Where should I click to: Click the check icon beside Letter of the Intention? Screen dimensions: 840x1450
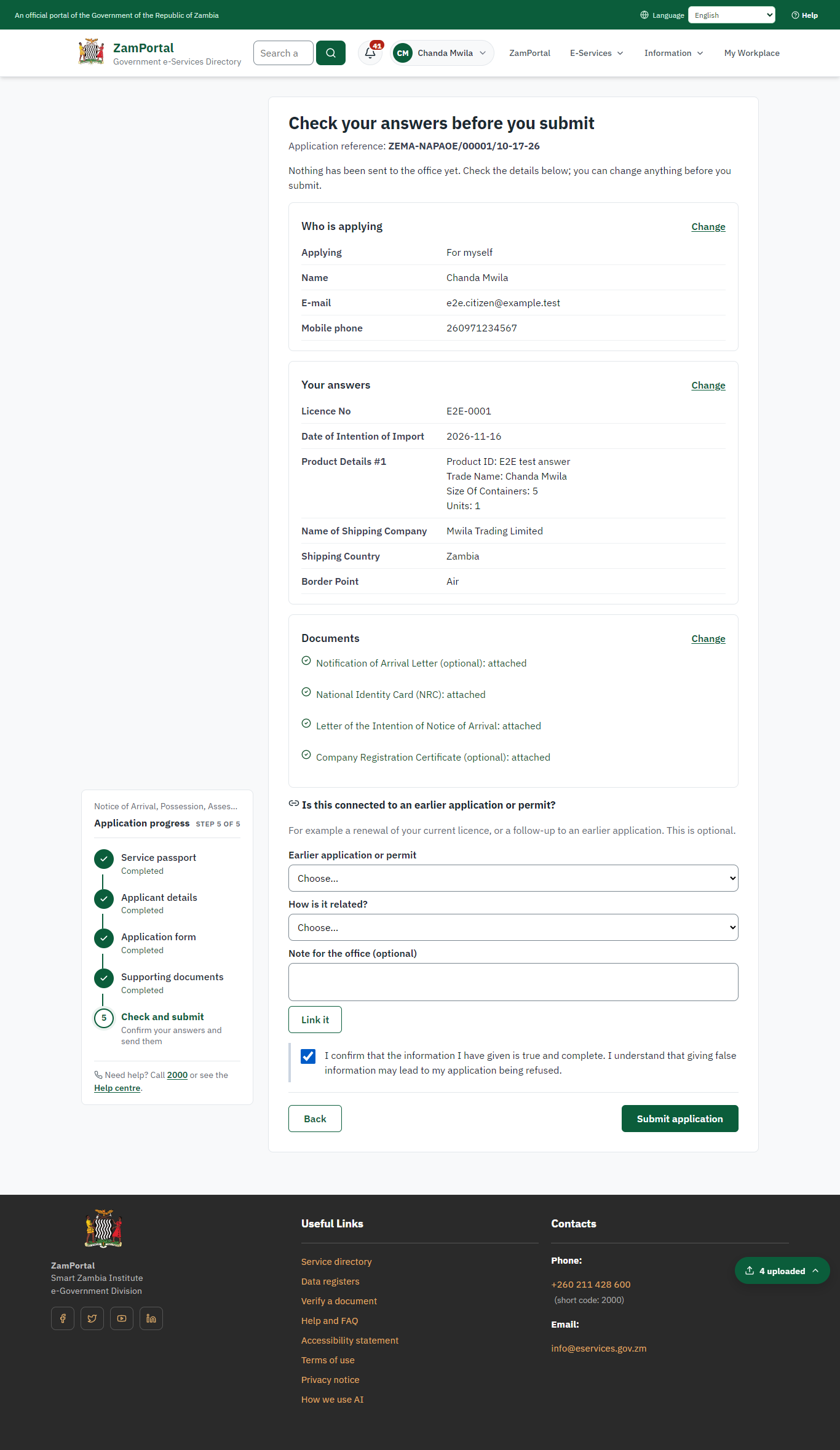tap(306, 723)
